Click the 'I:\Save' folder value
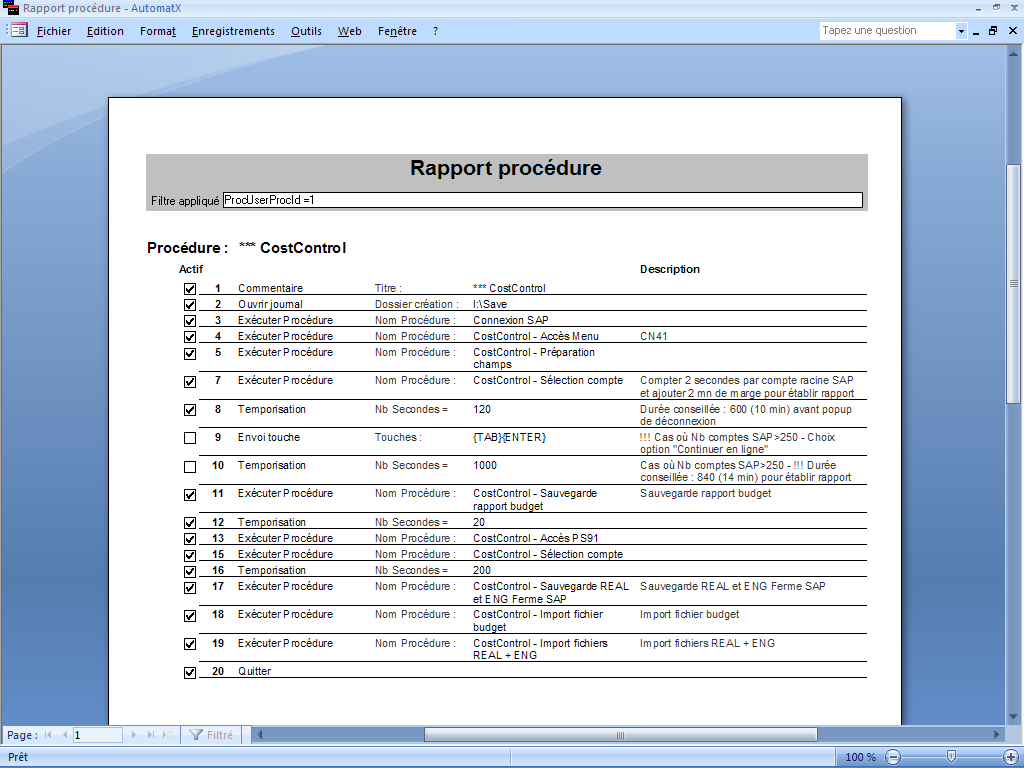Screen dimensions: 1024x768 click(x=490, y=304)
